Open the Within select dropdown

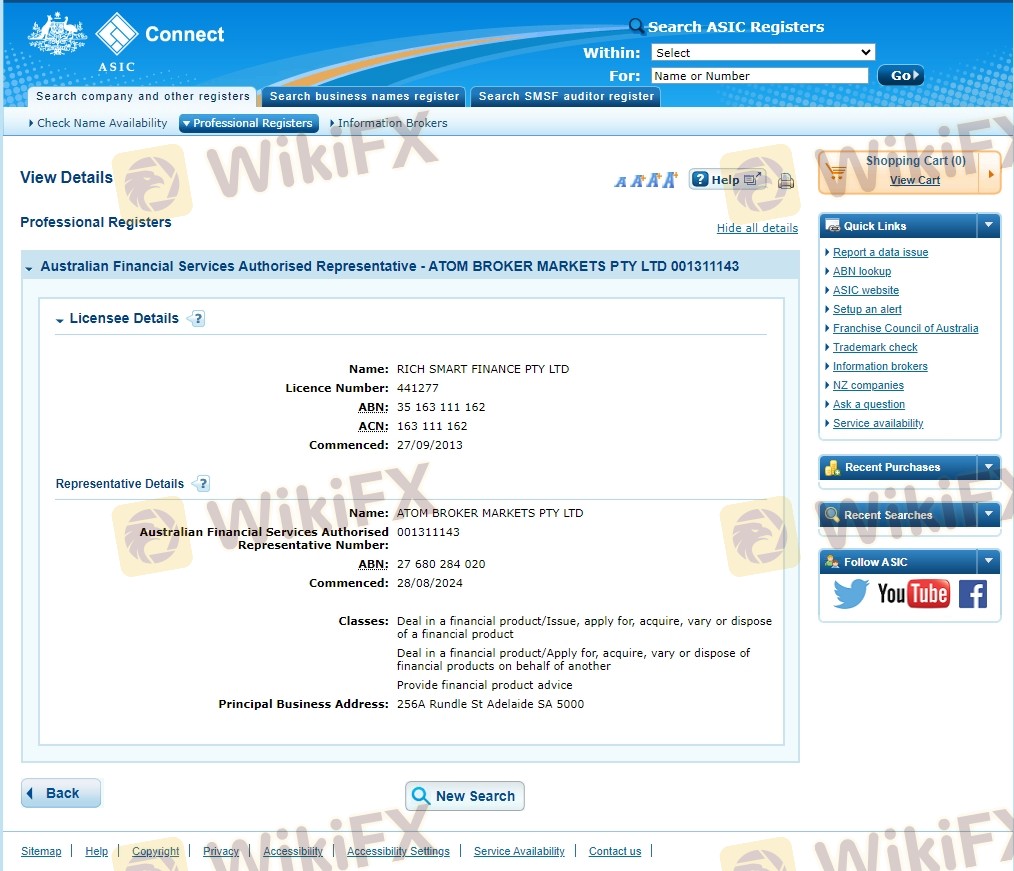762,52
